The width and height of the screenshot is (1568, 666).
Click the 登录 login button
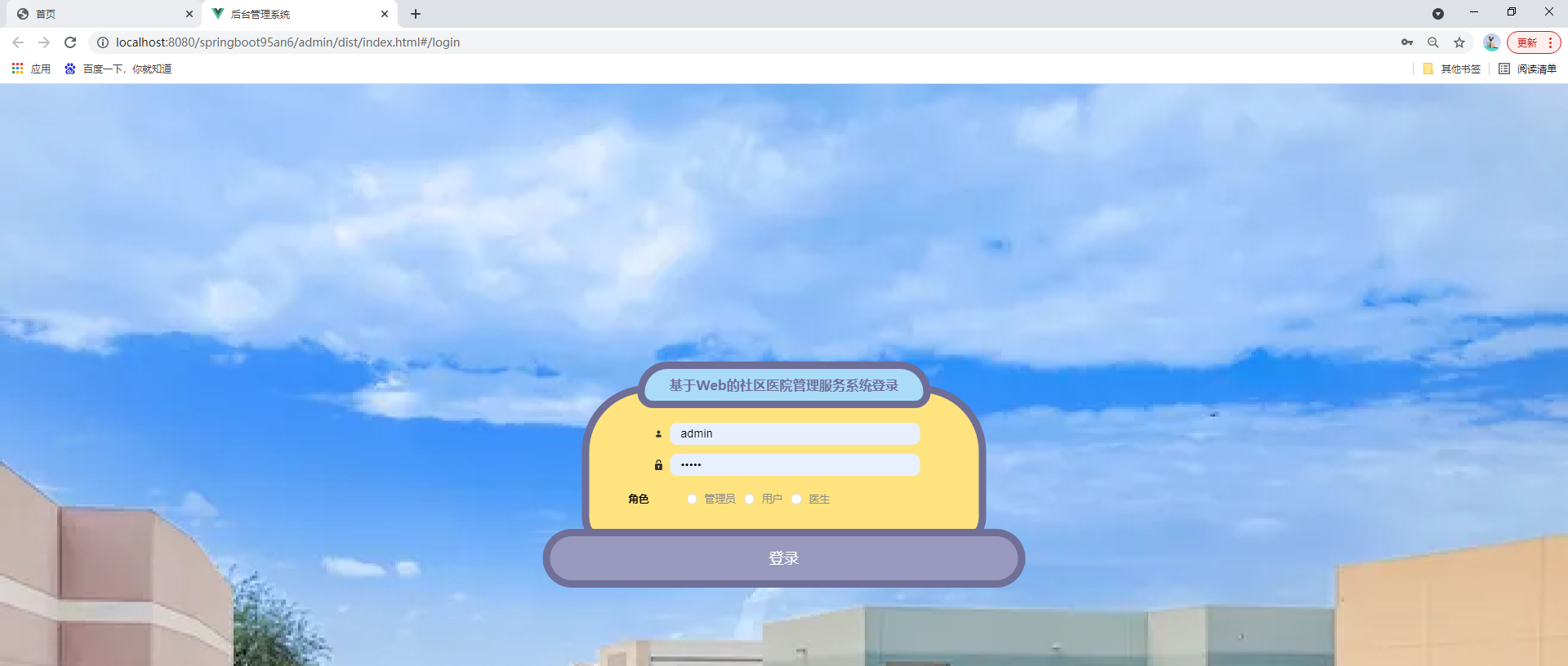tap(784, 558)
